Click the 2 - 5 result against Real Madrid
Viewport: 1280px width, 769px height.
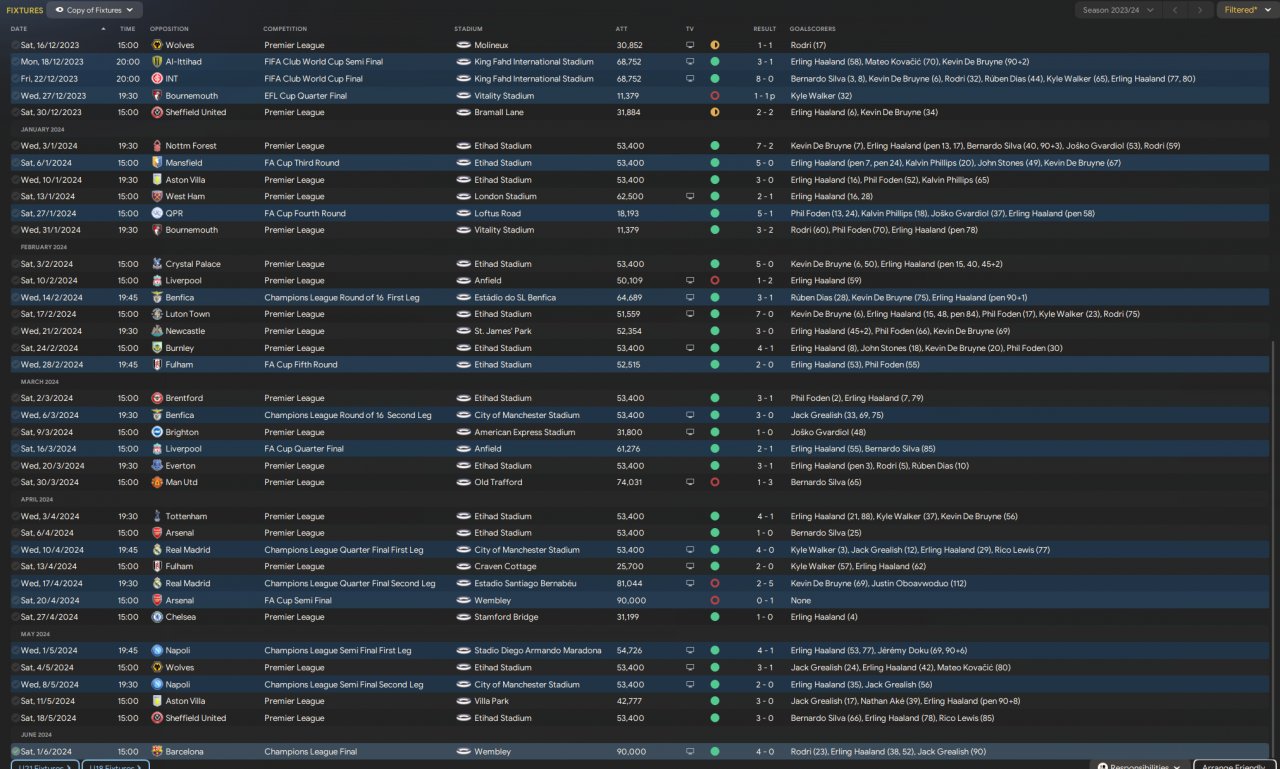(x=764, y=583)
